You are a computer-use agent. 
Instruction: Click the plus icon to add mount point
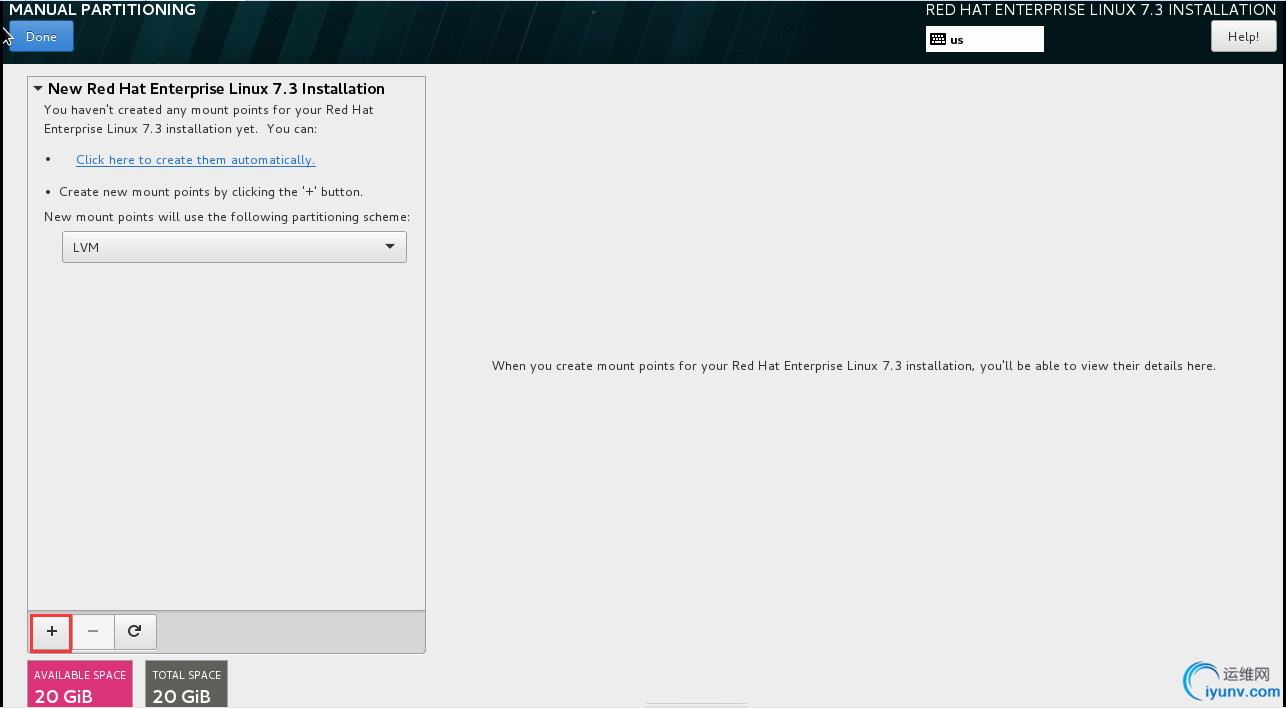pyautogui.click(x=52, y=632)
